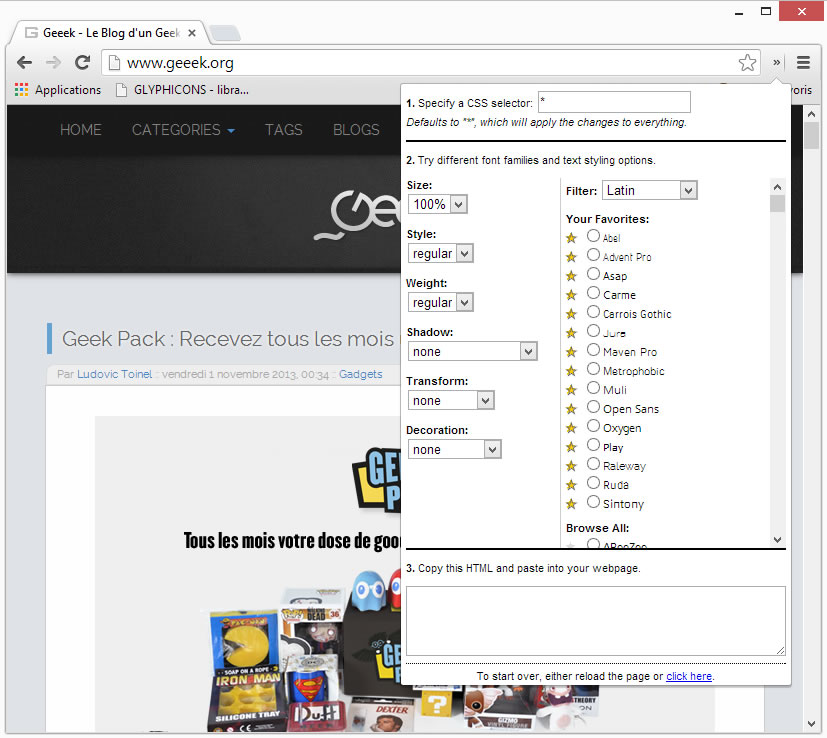Image resolution: width=827 pixels, height=738 pixels.
Task: Open the Shadow dropdown
Action: coord(473,351)
